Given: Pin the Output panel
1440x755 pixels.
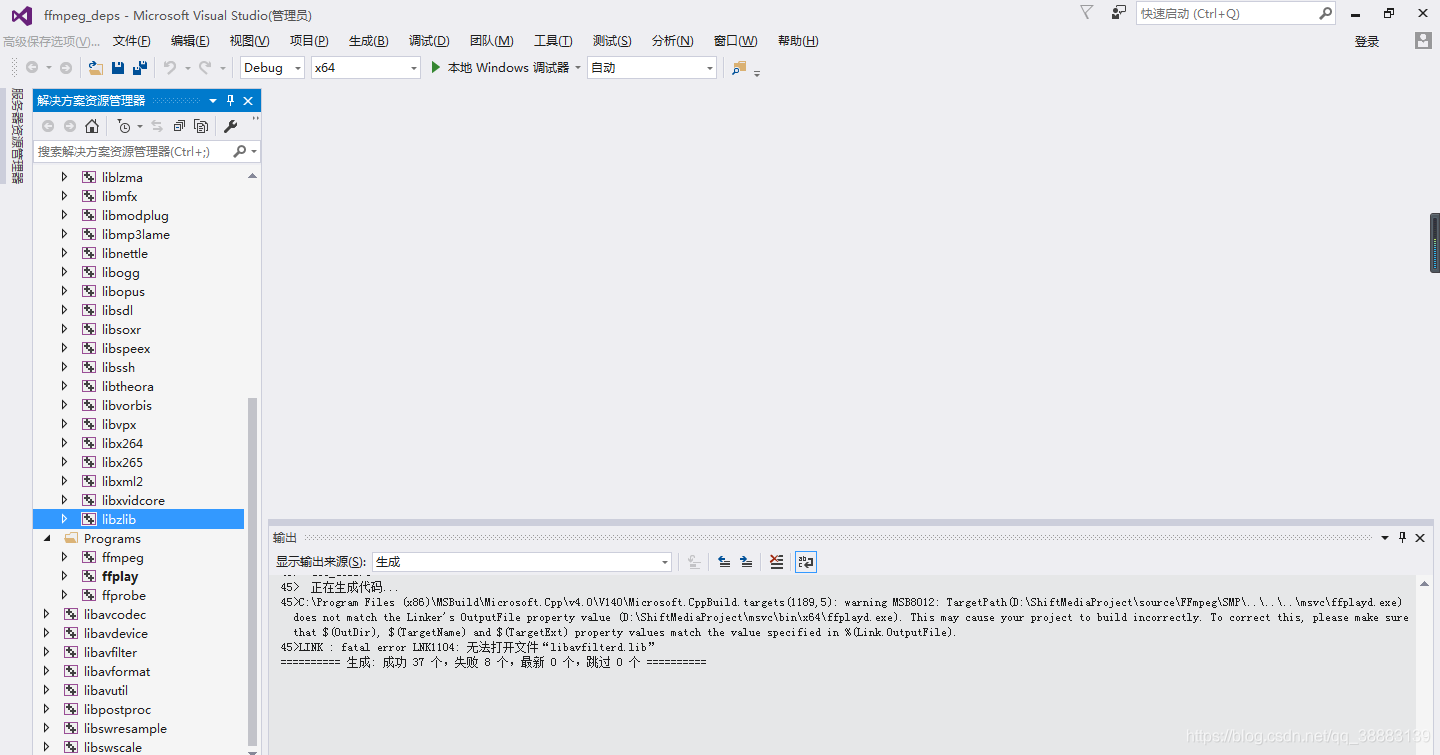Looking at the screenshot, I should pos(1402,537).
